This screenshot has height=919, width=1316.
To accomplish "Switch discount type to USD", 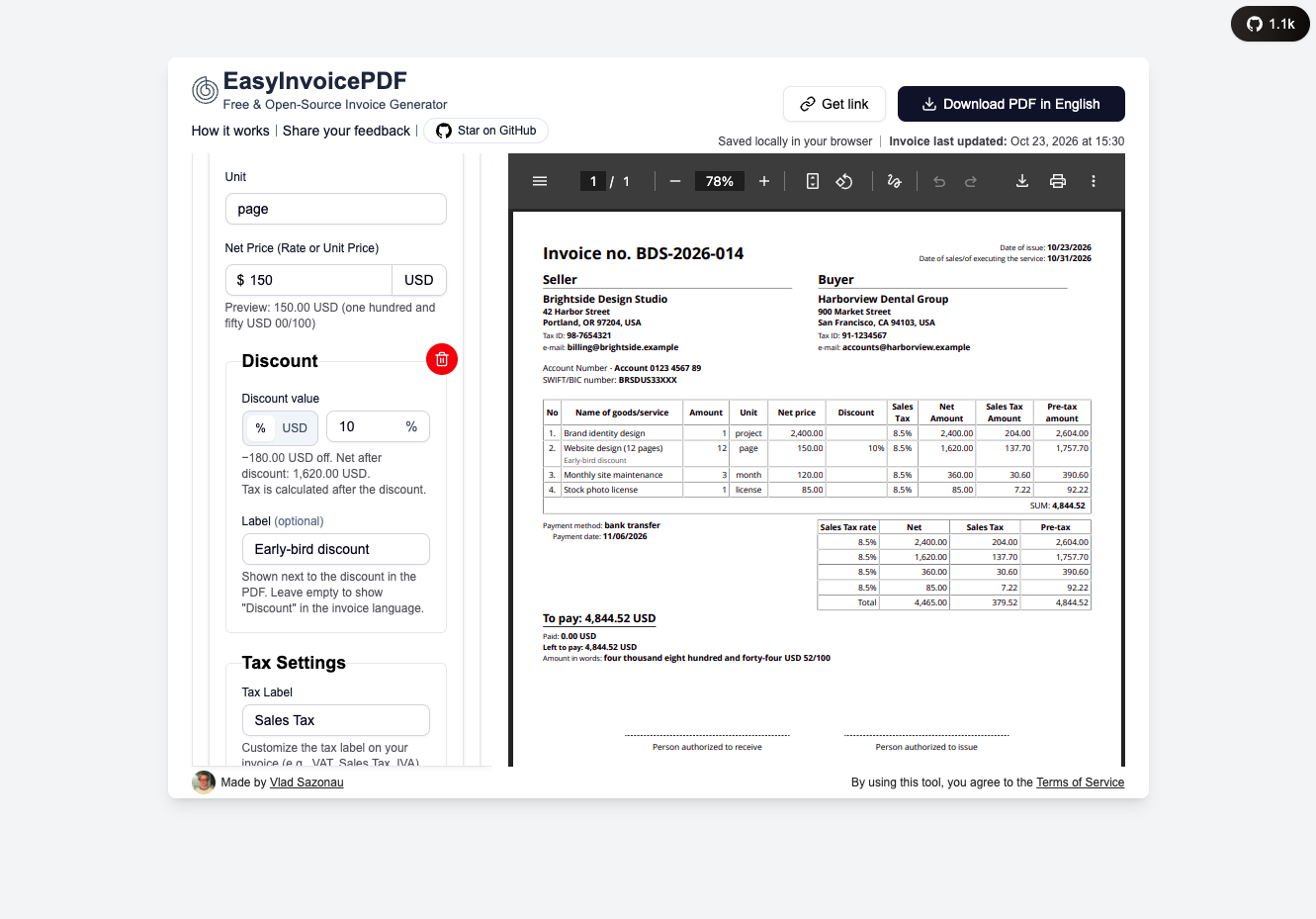I will click(x=295, y=428).
